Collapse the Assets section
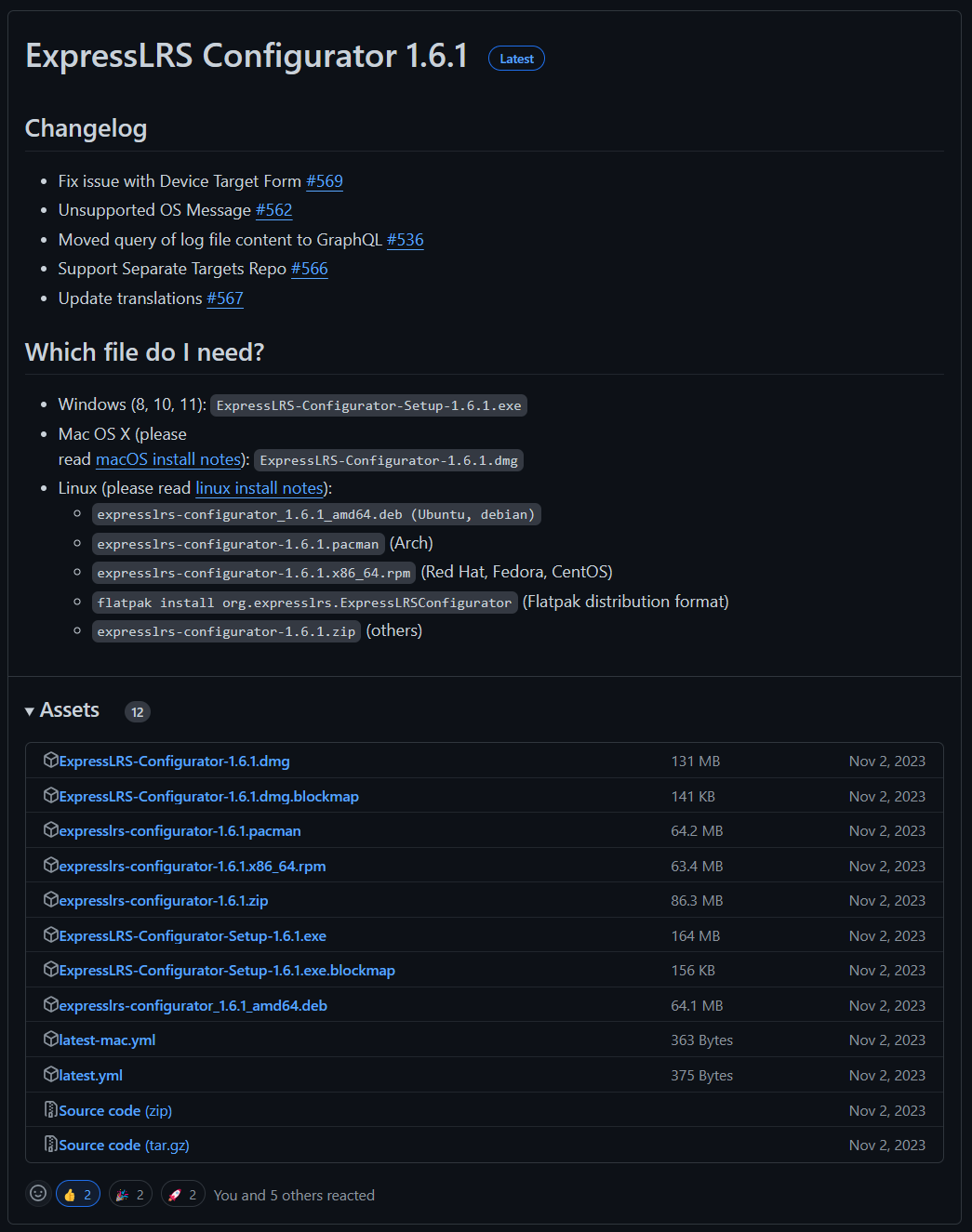The image size is (972, 1232). [x=62, y=710]
